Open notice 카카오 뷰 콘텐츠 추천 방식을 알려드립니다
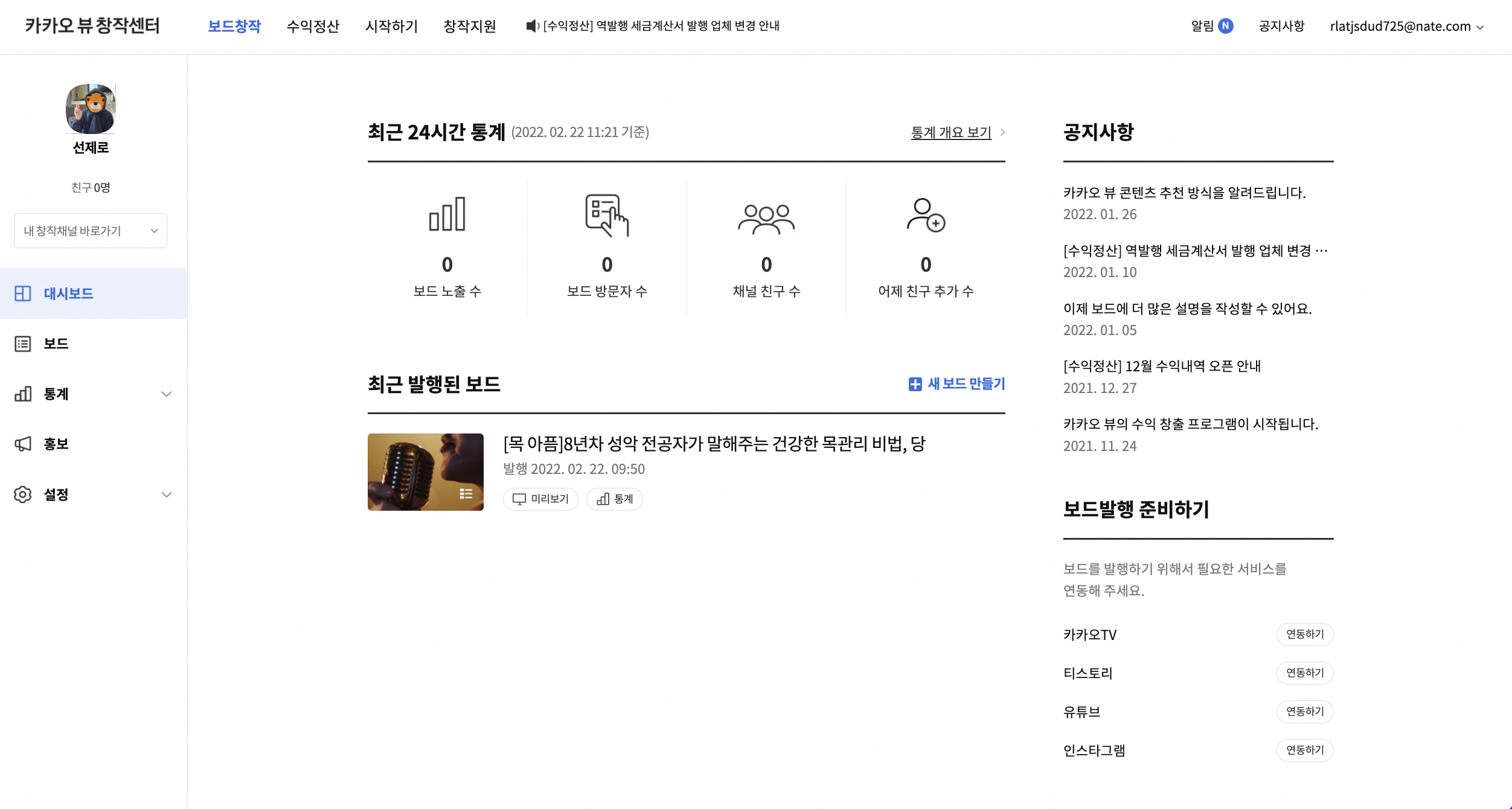 click(1184, 193)
